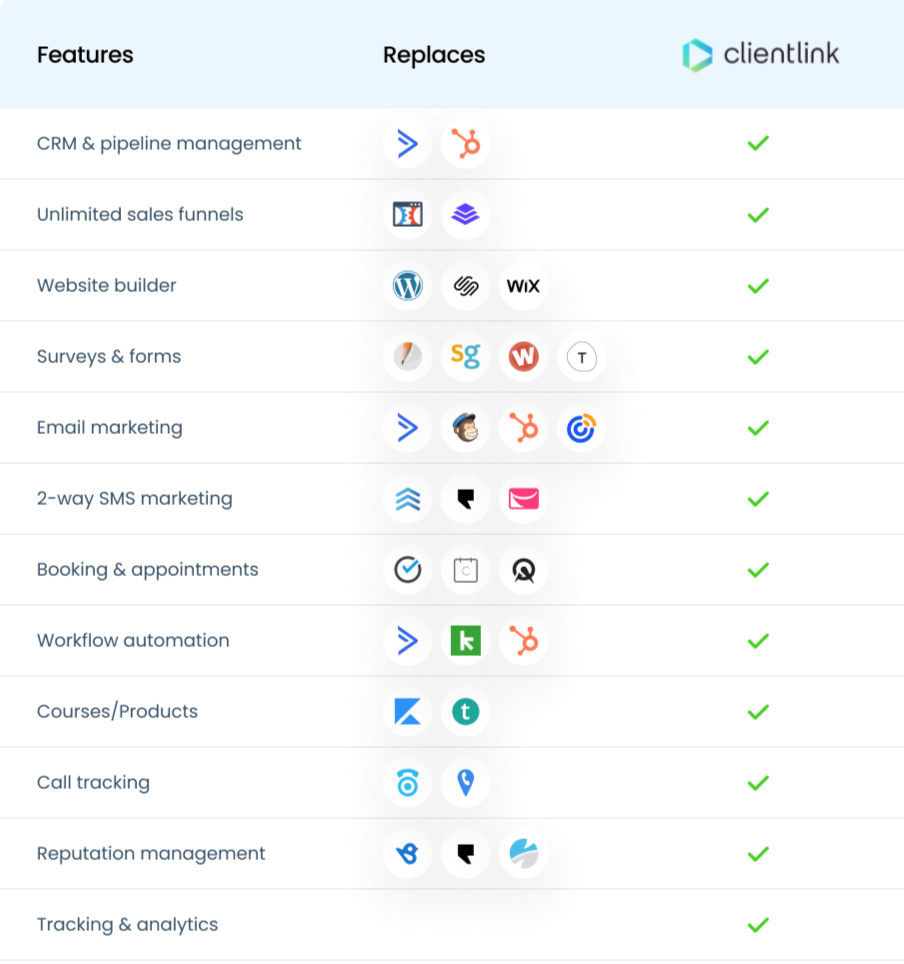Click the HubSpot icon in the CRM row

(x=465, y=144)
